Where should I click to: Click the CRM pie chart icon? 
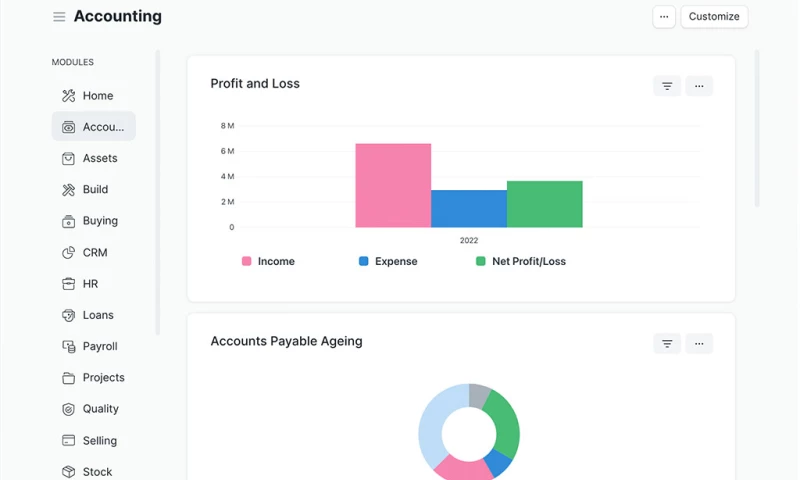coord(68,253)
